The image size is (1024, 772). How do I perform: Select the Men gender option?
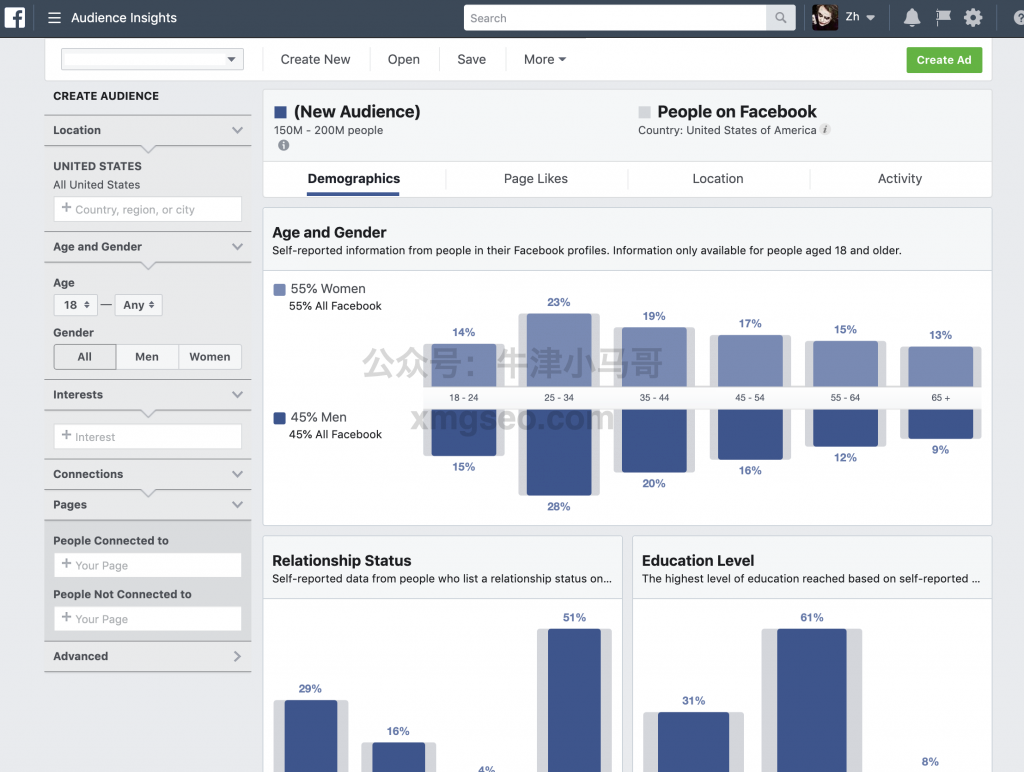point(147,357)
